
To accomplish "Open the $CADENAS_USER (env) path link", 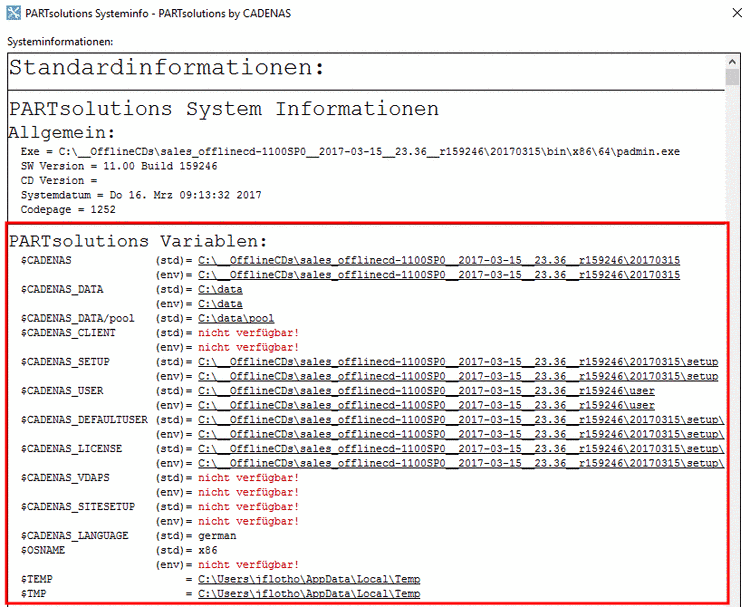I will pos(426,406).
